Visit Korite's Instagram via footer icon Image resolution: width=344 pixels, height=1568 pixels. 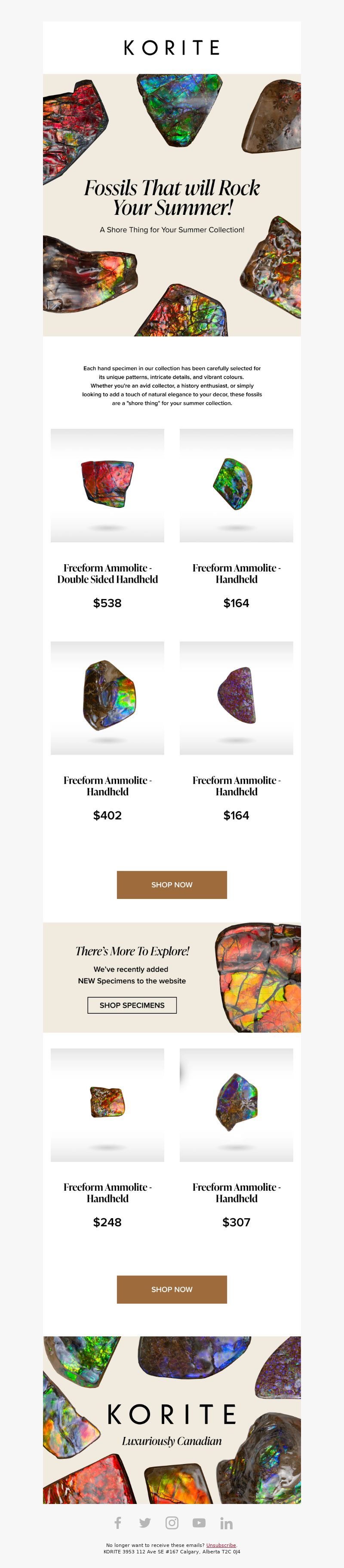[172, 1522]
